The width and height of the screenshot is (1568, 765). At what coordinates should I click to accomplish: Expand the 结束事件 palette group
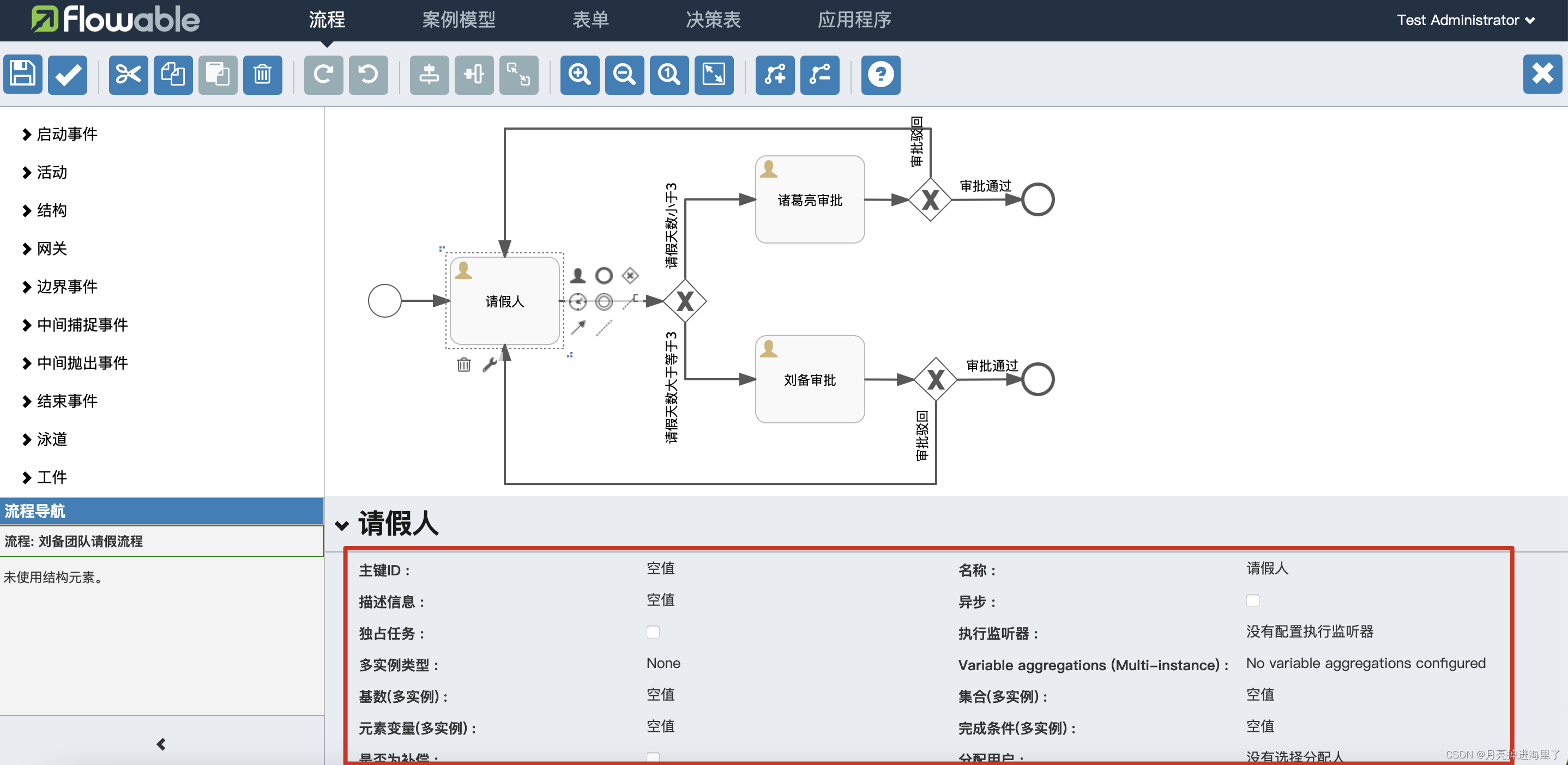(59, 402)
